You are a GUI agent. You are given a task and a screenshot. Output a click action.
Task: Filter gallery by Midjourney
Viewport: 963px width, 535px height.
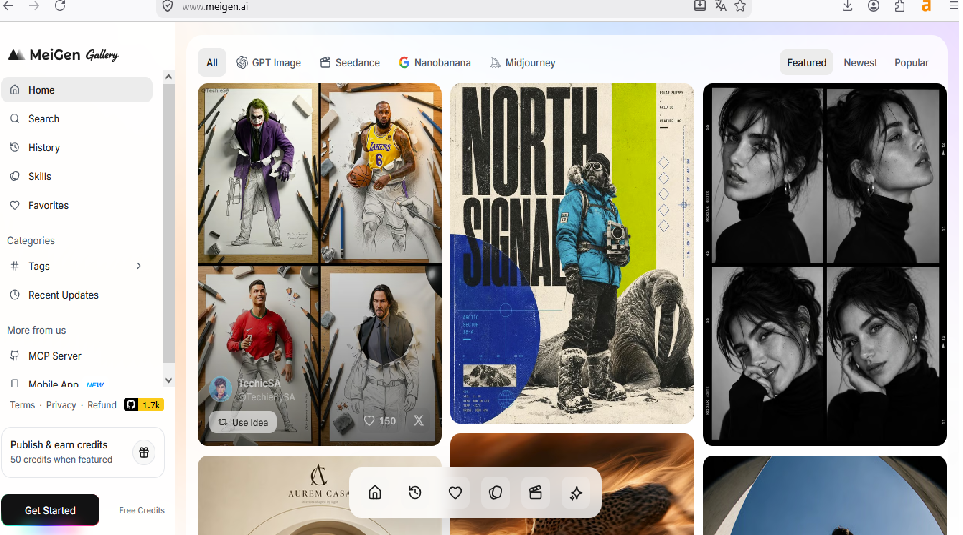coord(522,63)
